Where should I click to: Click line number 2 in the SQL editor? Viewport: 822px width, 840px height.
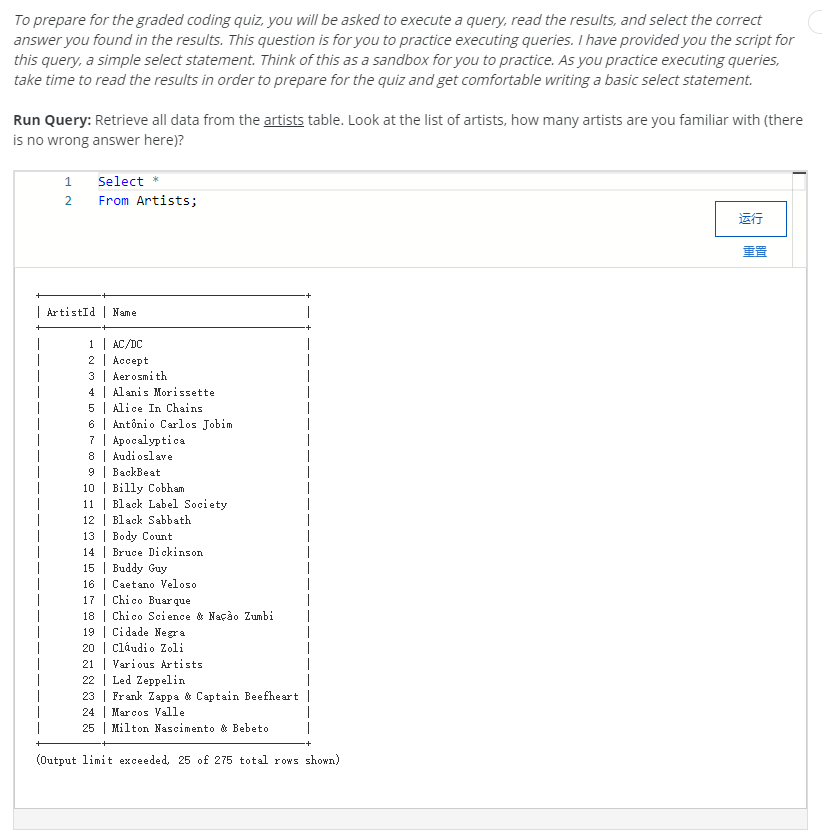(67, 200)
